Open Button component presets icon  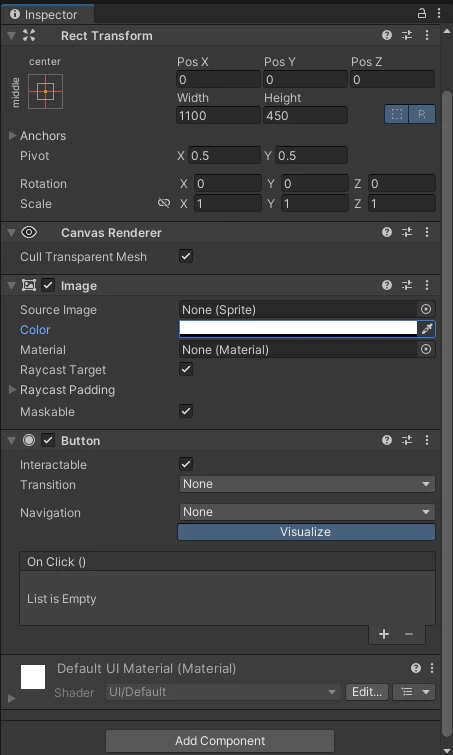(407, 440)
